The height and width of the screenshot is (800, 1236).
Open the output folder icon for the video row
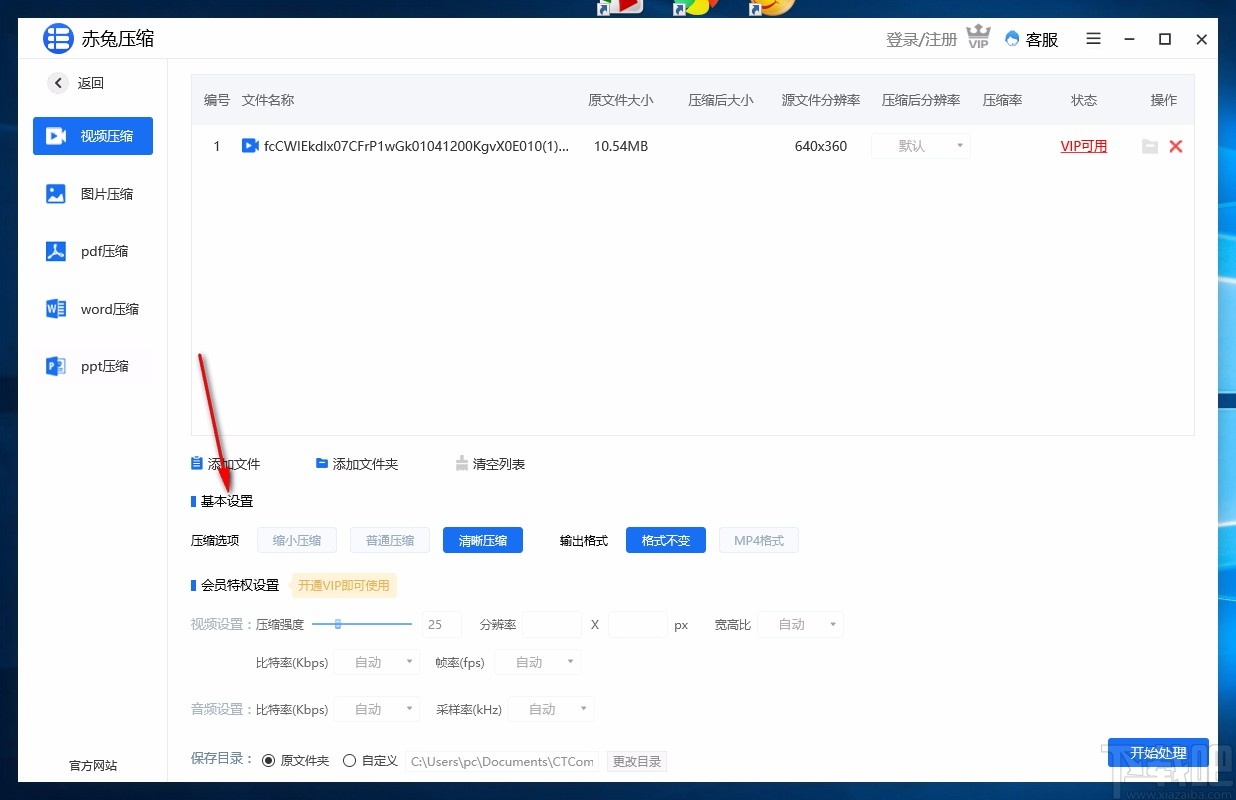click(x=1150, y=146)
